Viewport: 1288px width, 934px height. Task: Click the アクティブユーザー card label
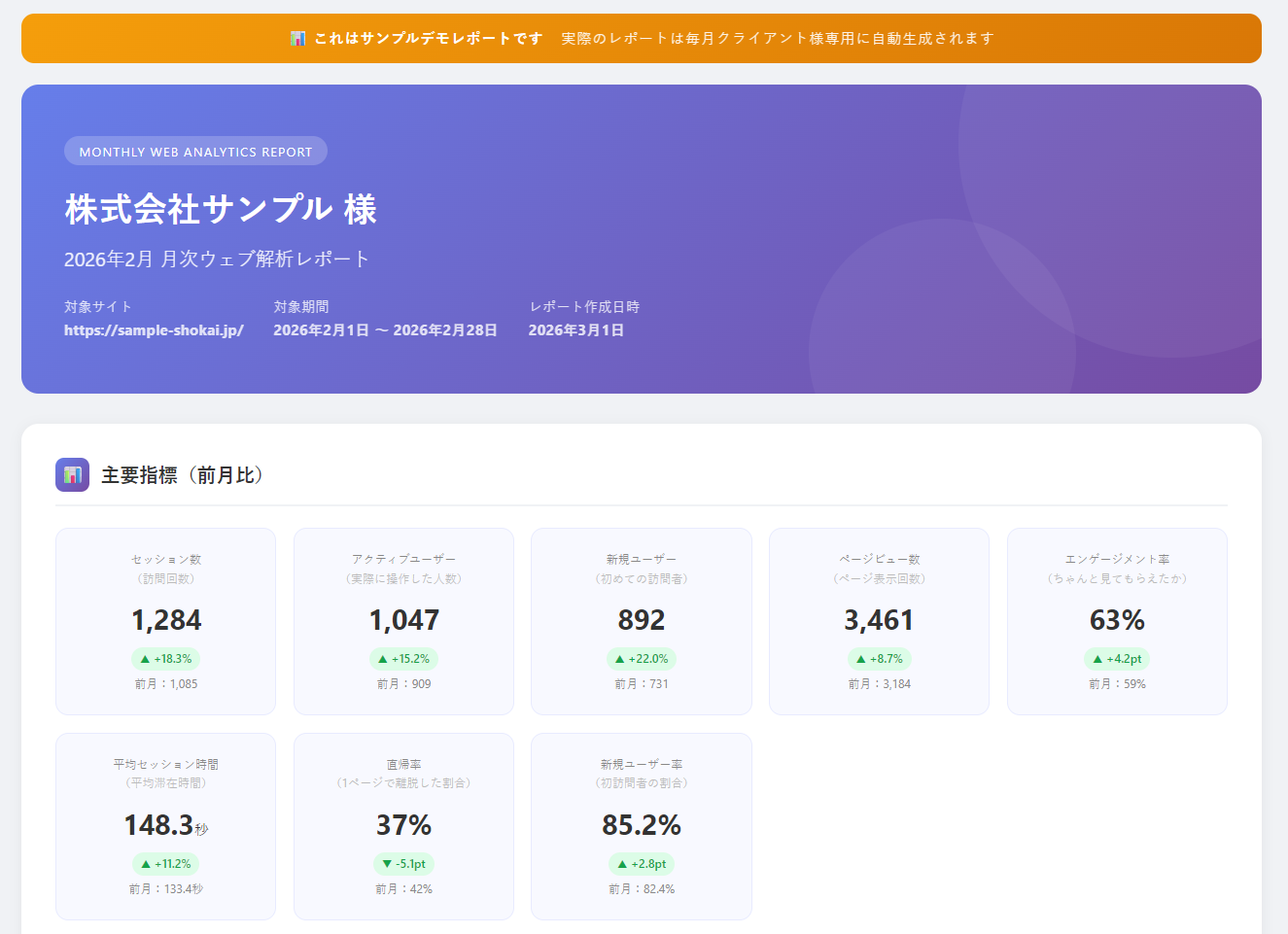point(403,560)
